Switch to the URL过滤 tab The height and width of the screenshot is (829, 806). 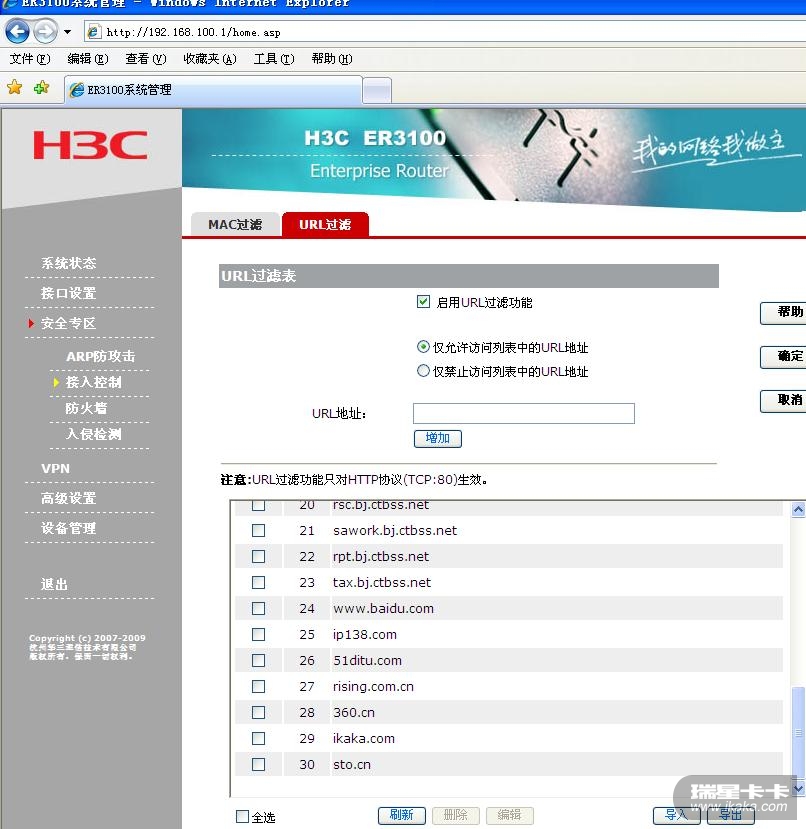coord(325,225)
